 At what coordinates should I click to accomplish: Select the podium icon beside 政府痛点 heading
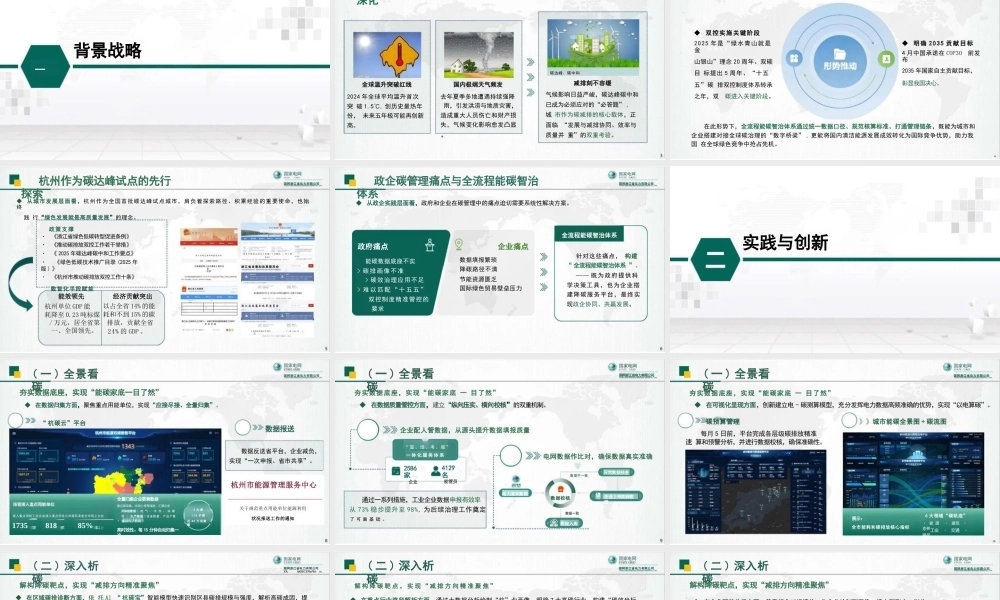(x=430, y=245)
